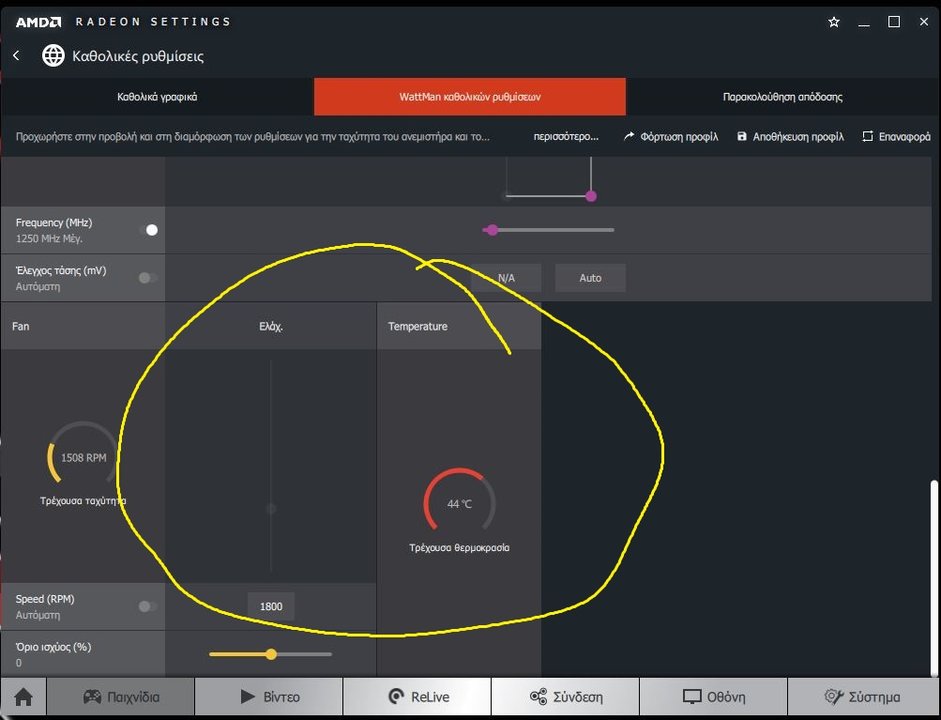Click the Temperature header label
Viewport: 941px width, 720px height.
click(x=418, y=326)
